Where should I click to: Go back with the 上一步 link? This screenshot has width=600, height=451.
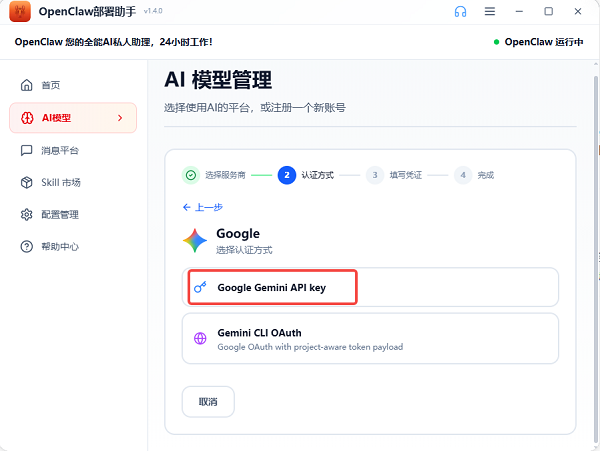[x=203, y=207]
